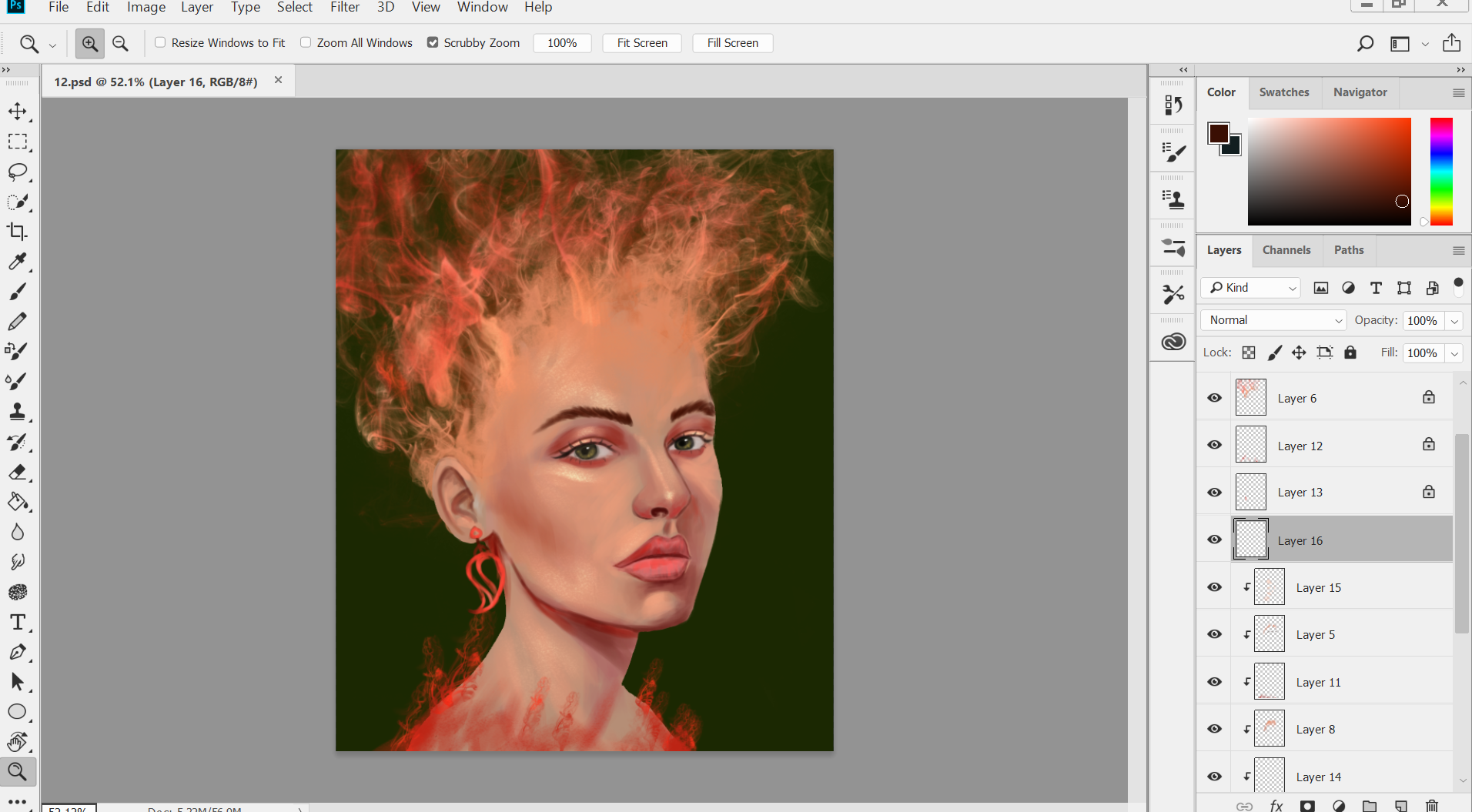
Task: Expand the layer Opacity dropdown arrow
Action: click(x=1454, y=321)
